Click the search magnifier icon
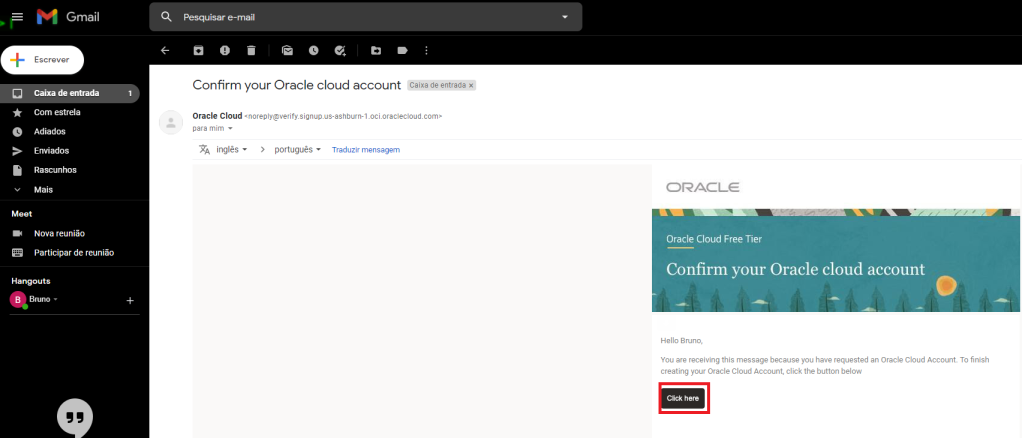1022x438 pixels. pos(166,17)
